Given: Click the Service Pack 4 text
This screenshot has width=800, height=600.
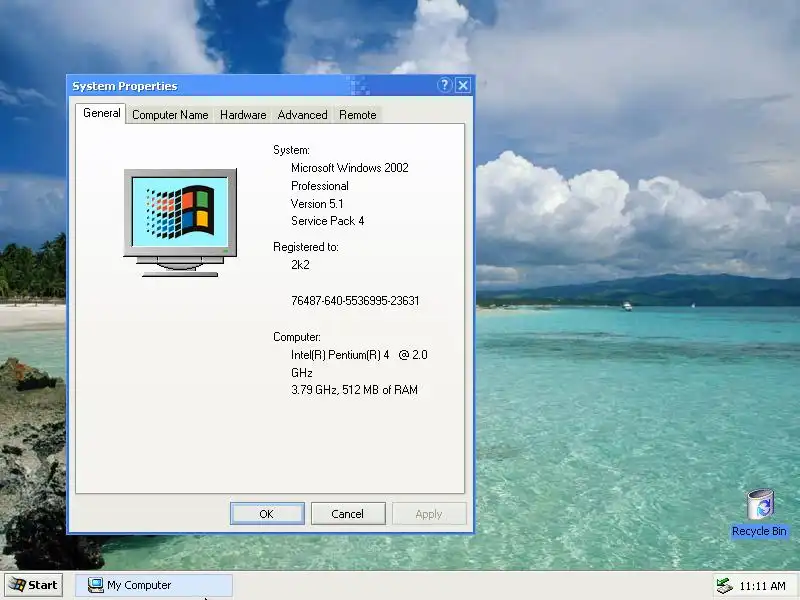Looking at the screenshot, I should point(328,221).
